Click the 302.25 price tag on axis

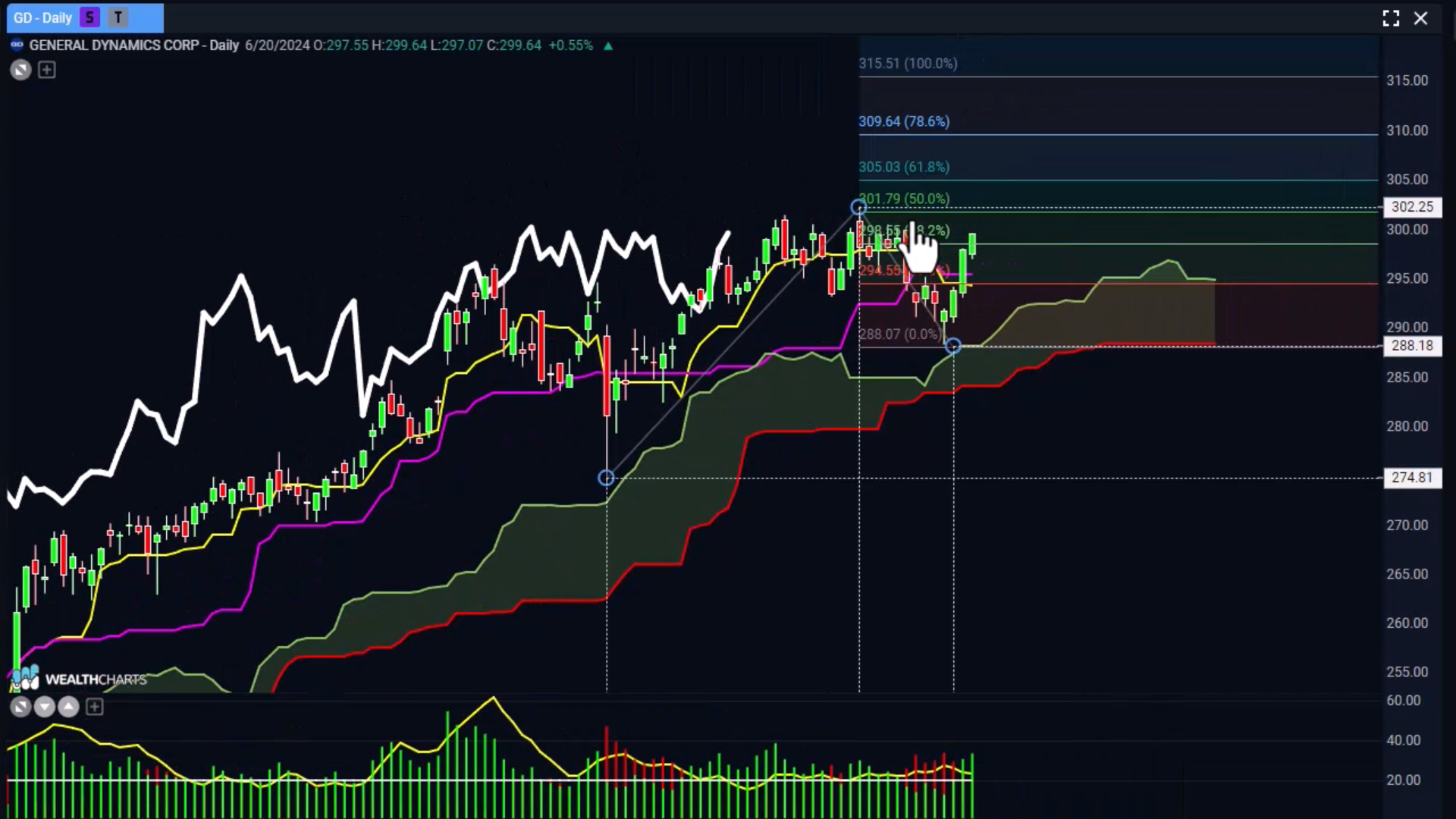coord(1413,207)
